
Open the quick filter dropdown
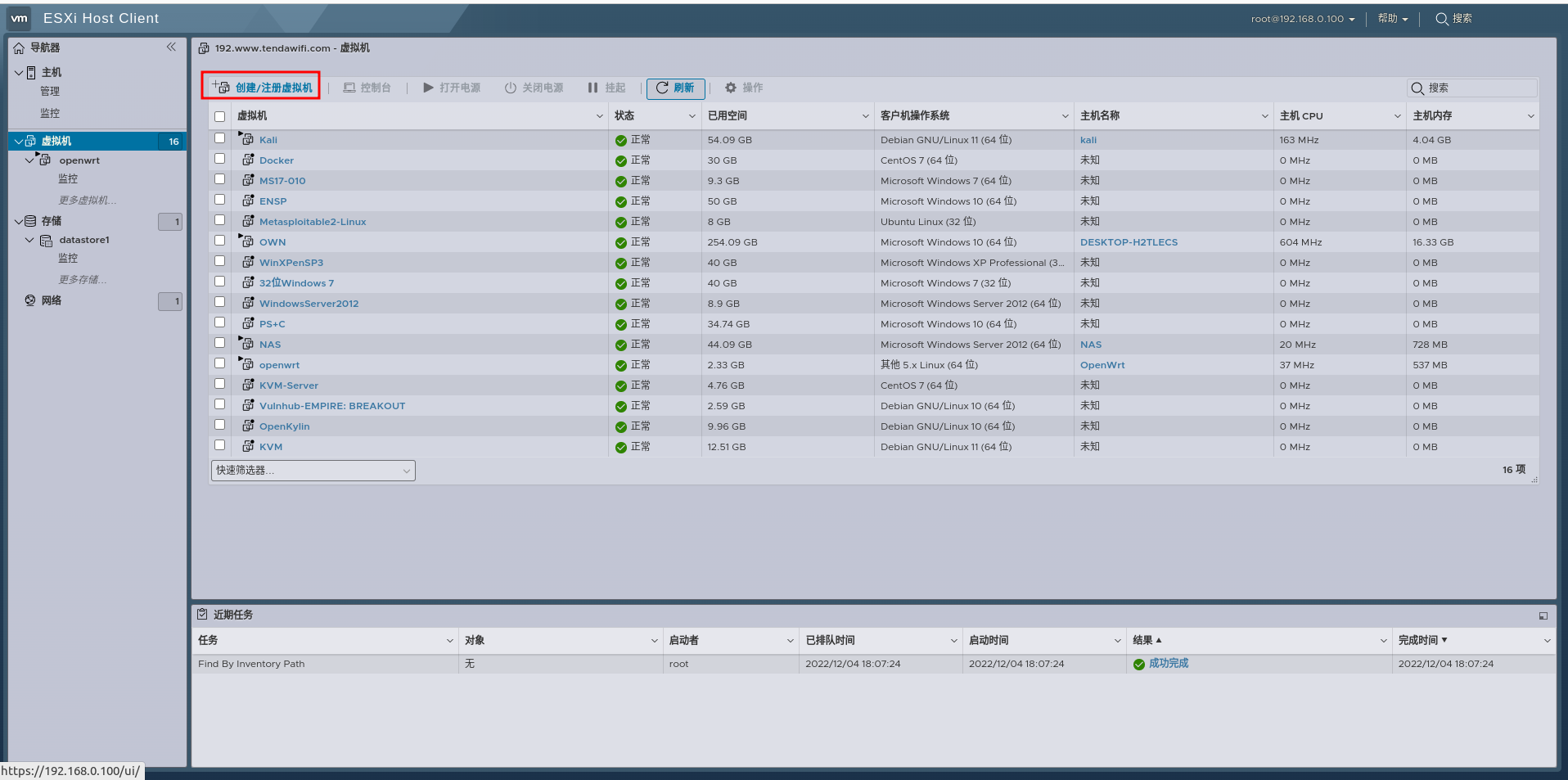[313, 471]
